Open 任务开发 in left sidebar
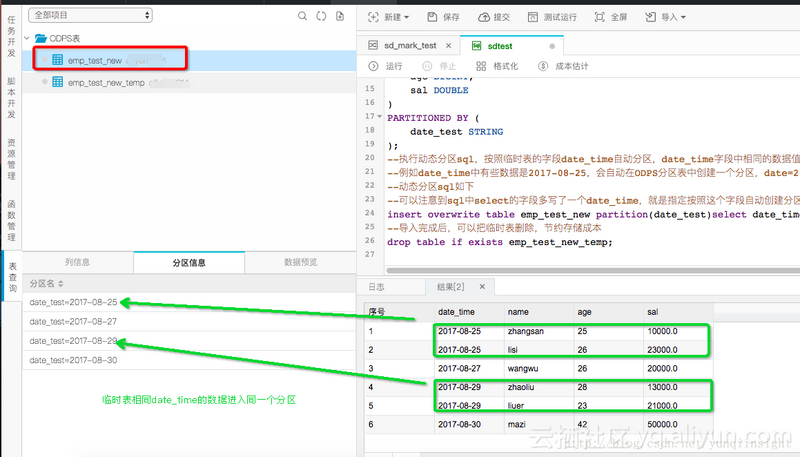The image size is (800, 457). pyautogui.click(x=11, y=36)
